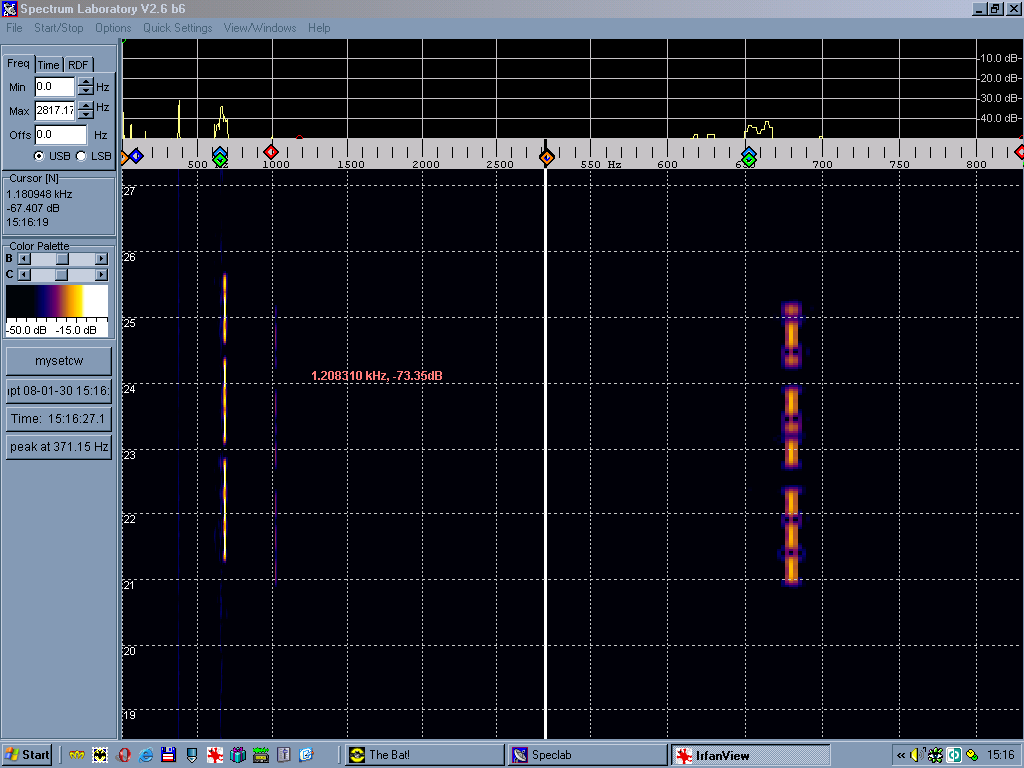
Task: Decrease Max frequency with down arrow
Action: pos(86,114)
